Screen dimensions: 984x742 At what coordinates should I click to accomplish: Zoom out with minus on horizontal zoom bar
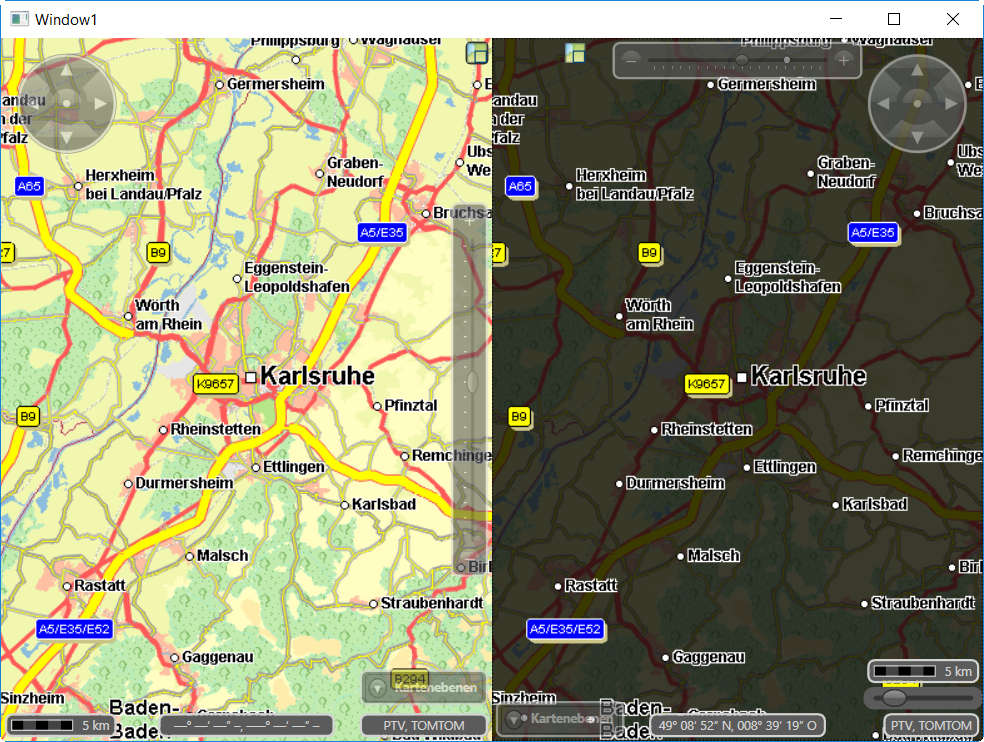pos(631,60)
